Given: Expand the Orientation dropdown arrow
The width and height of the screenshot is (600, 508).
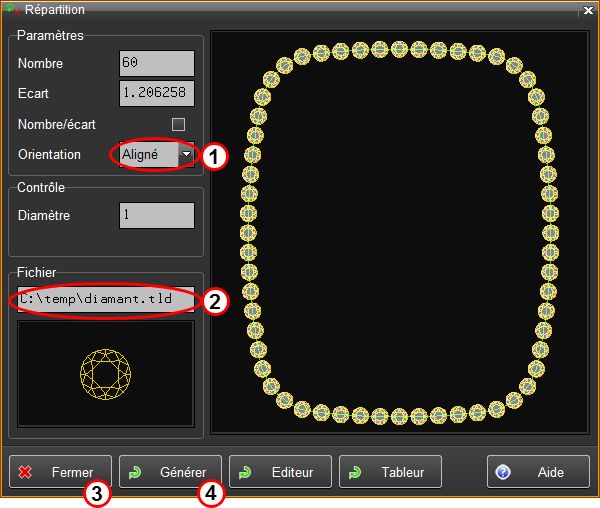Looking at the screenshot, I should (186, 155).
